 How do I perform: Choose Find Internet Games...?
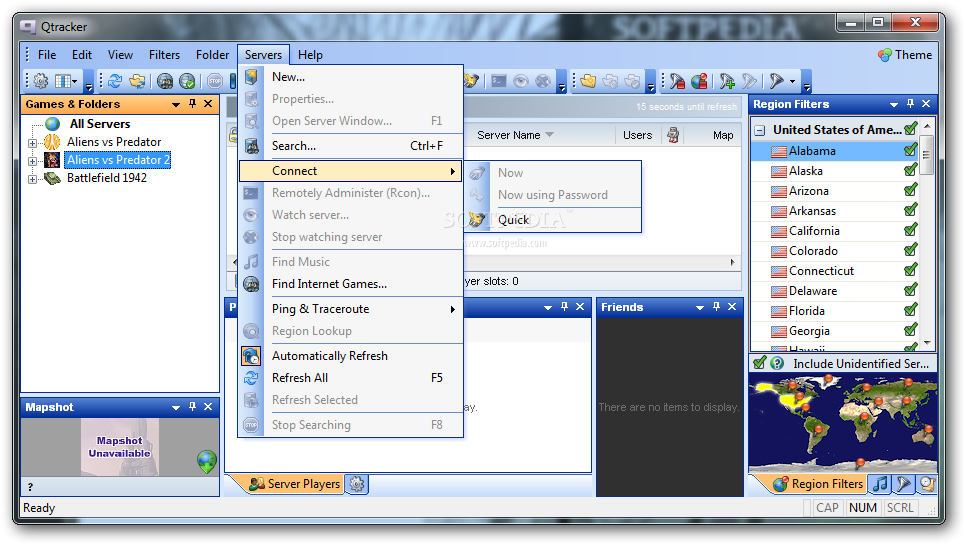pyautogui.click(x=351, y=284)
